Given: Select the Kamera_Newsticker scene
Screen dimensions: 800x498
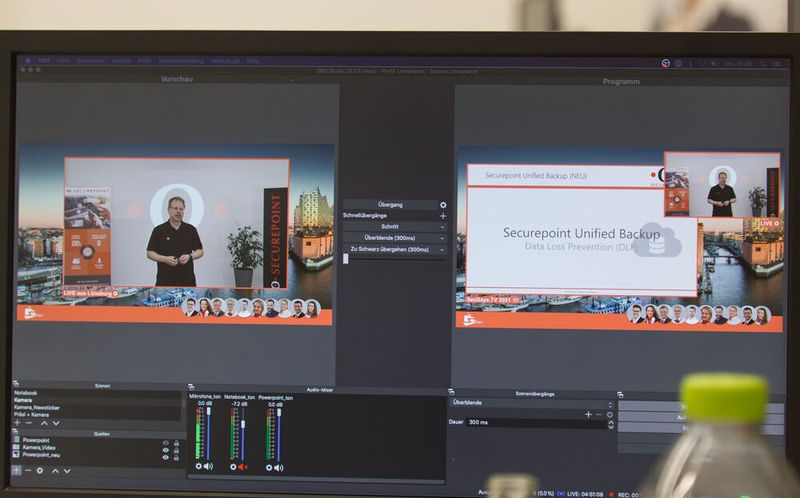Looking at the screenshot, I should click(97, 408).
